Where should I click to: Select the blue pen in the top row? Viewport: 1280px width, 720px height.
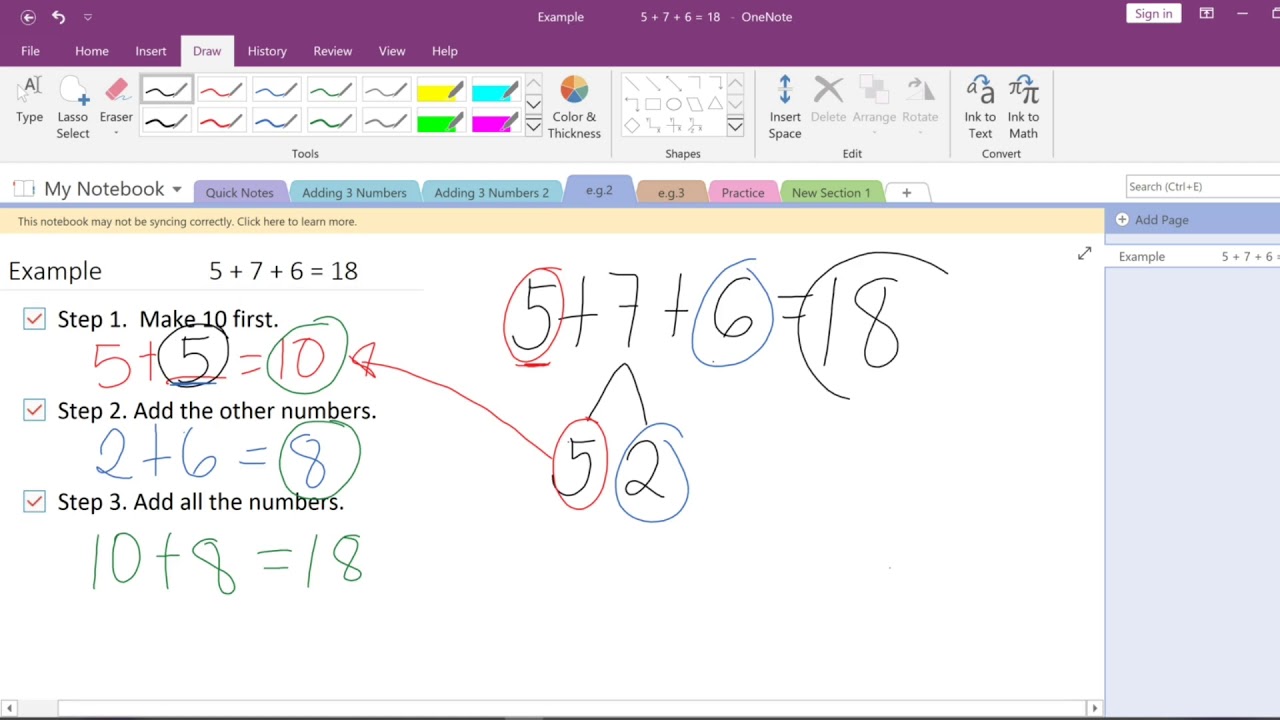click(276, 91)
